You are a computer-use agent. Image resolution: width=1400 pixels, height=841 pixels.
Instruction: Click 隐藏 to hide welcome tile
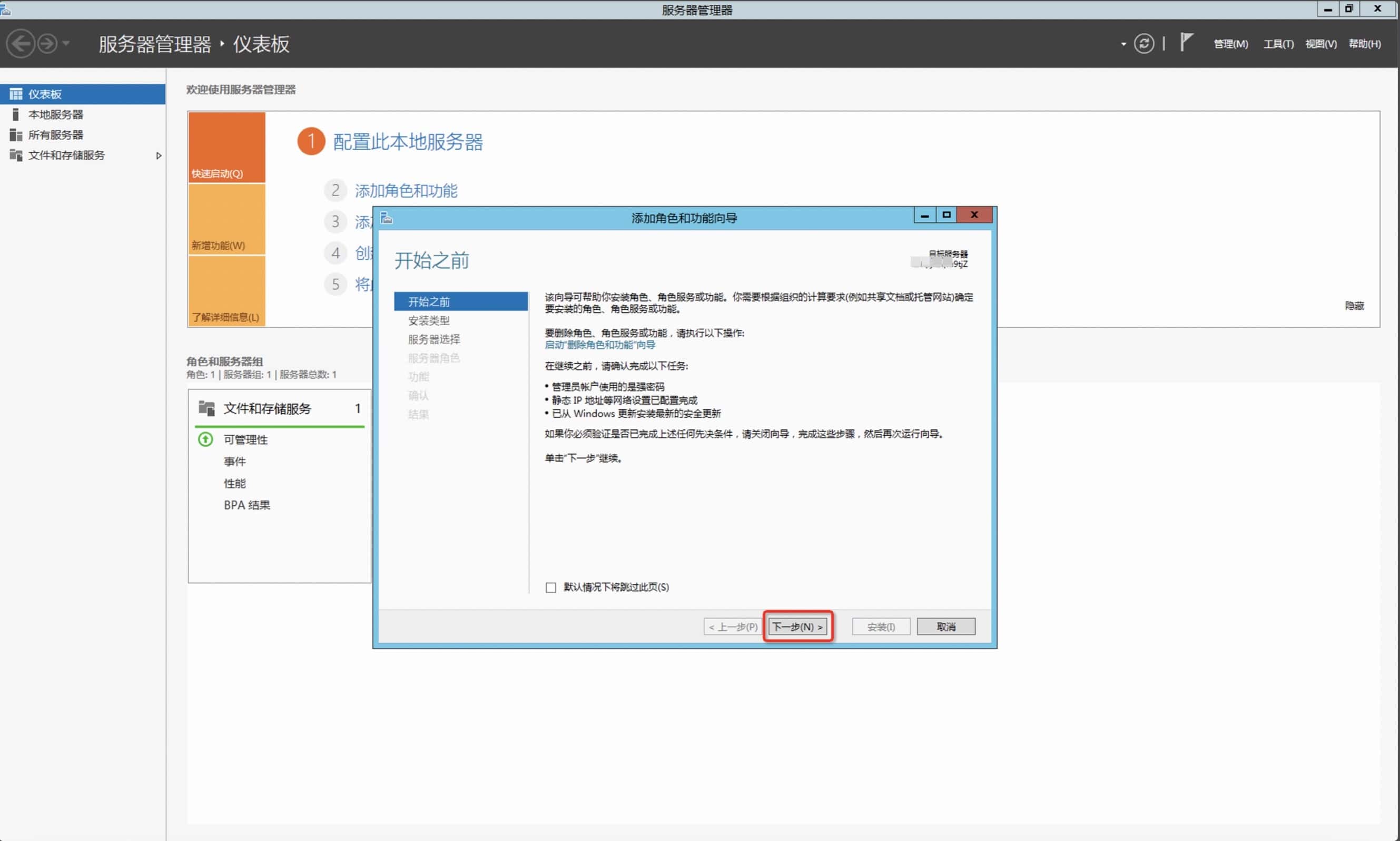click(1354, 306)
